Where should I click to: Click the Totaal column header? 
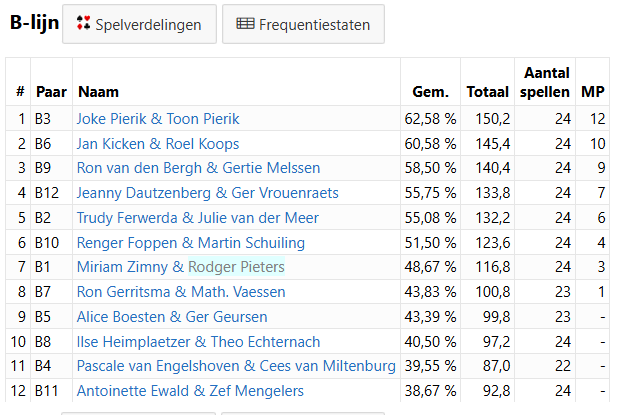[488, 92]
